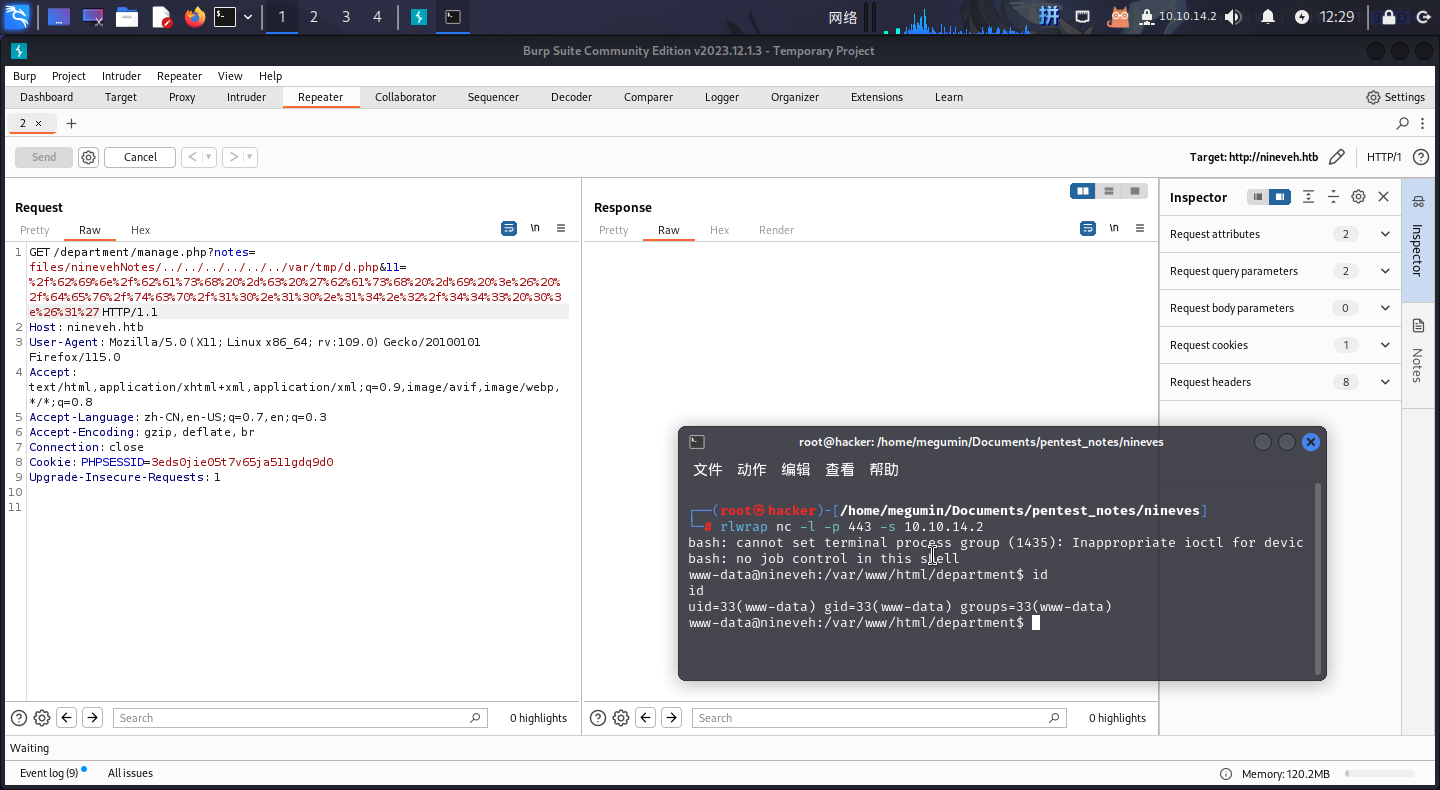The image size is (1440, 790).
Task: Click the Send button
Action: [x=44, y=157]
